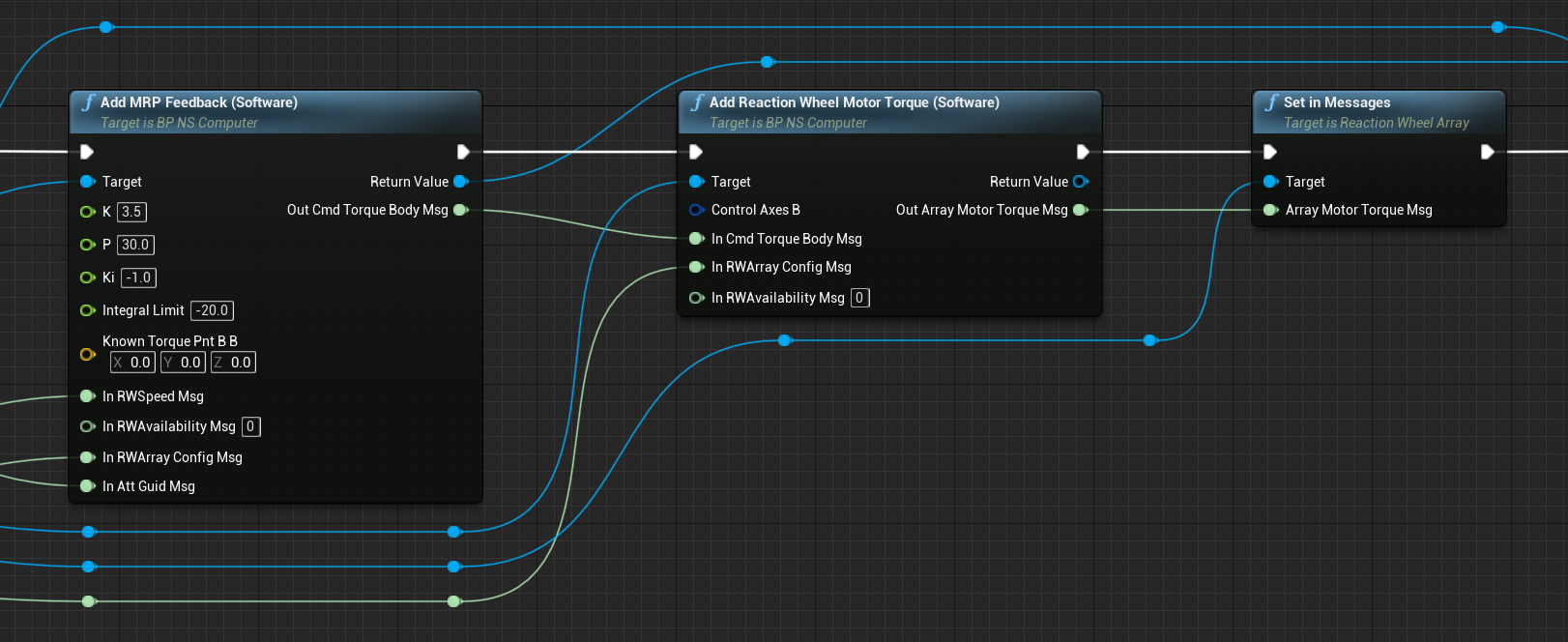
Task: Select execution input pin of Set in Messages
Action: (1270, 152)
